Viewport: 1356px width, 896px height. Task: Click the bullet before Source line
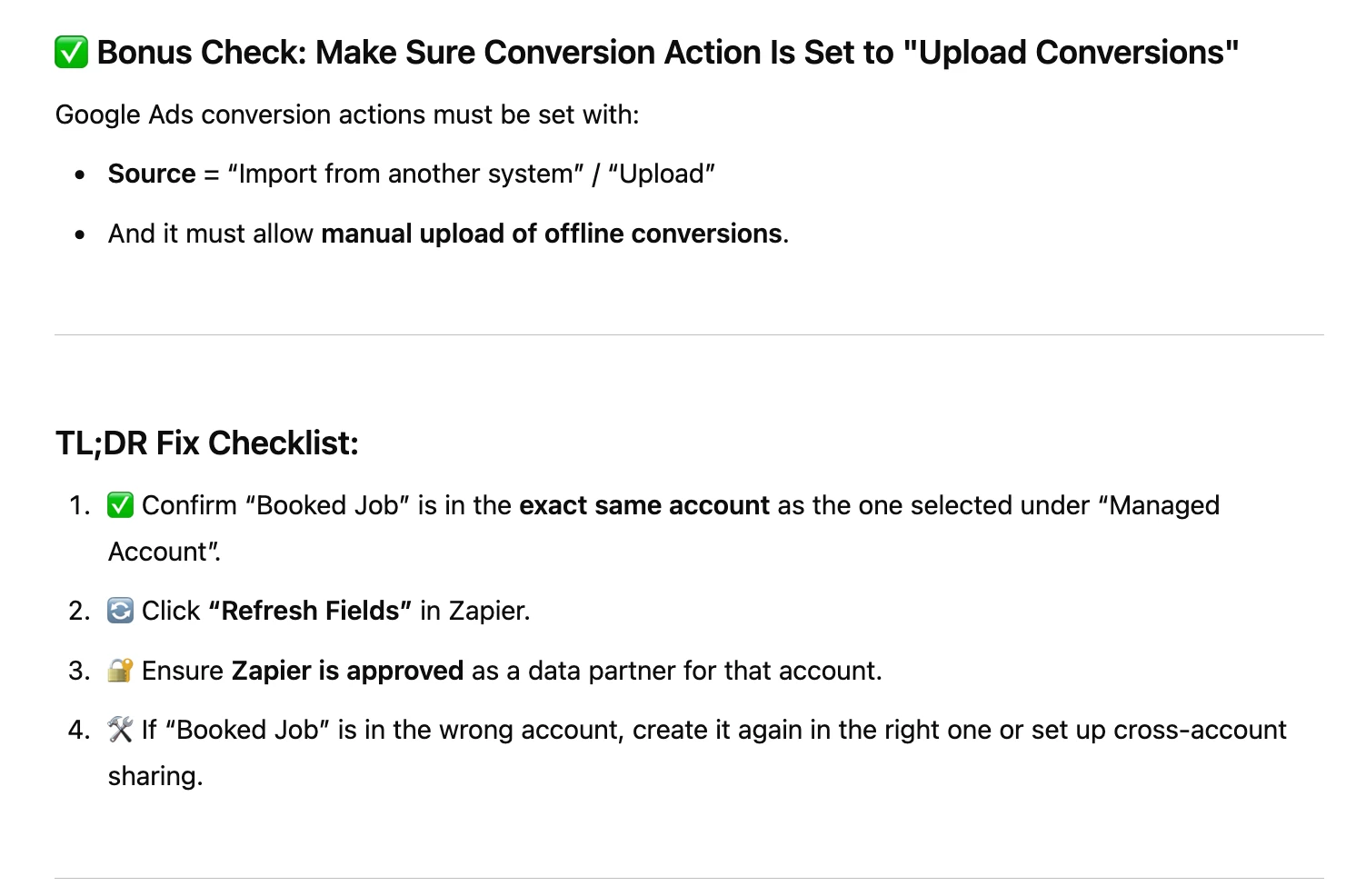[81, 174]
